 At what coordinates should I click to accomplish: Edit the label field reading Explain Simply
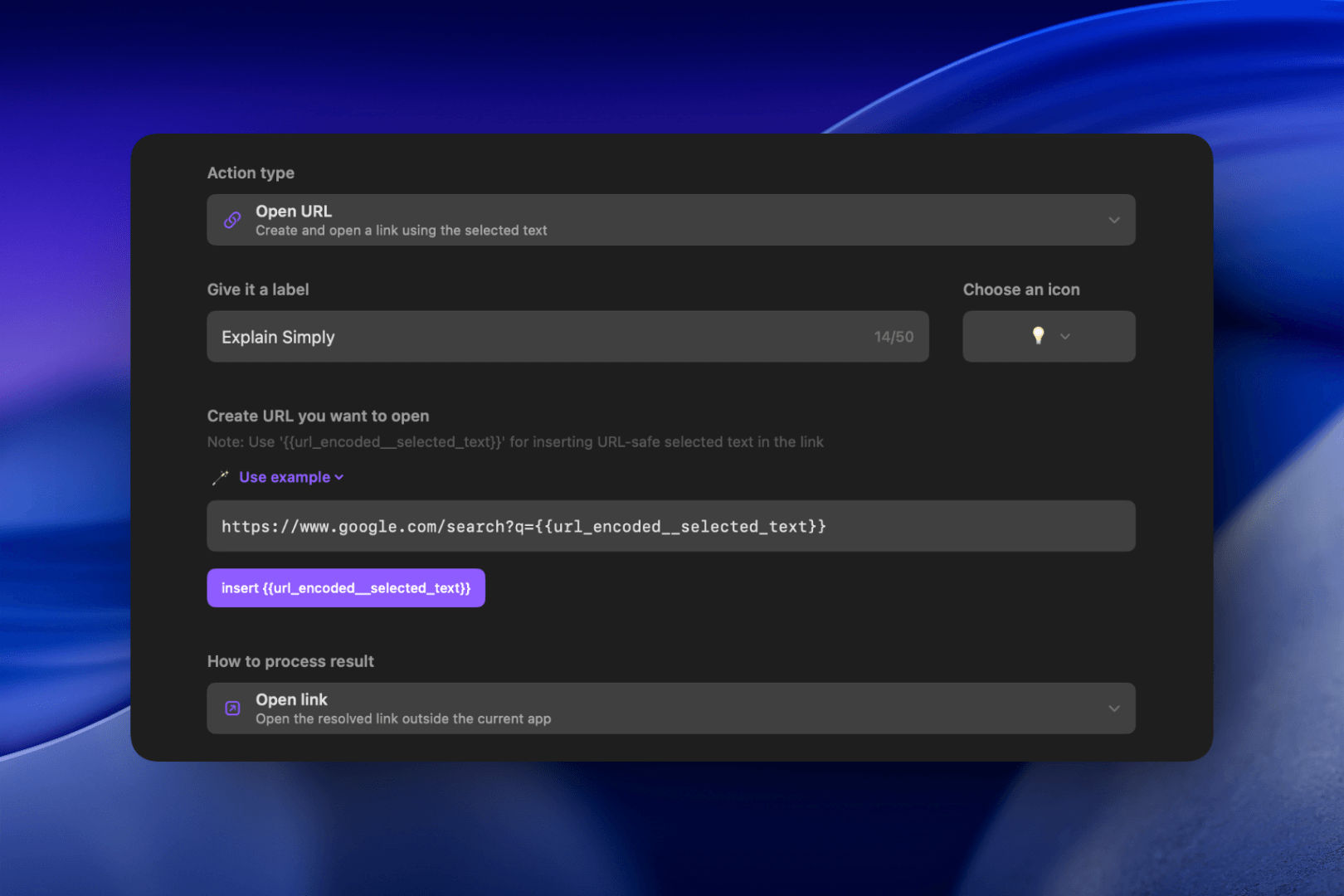[567, 337]
